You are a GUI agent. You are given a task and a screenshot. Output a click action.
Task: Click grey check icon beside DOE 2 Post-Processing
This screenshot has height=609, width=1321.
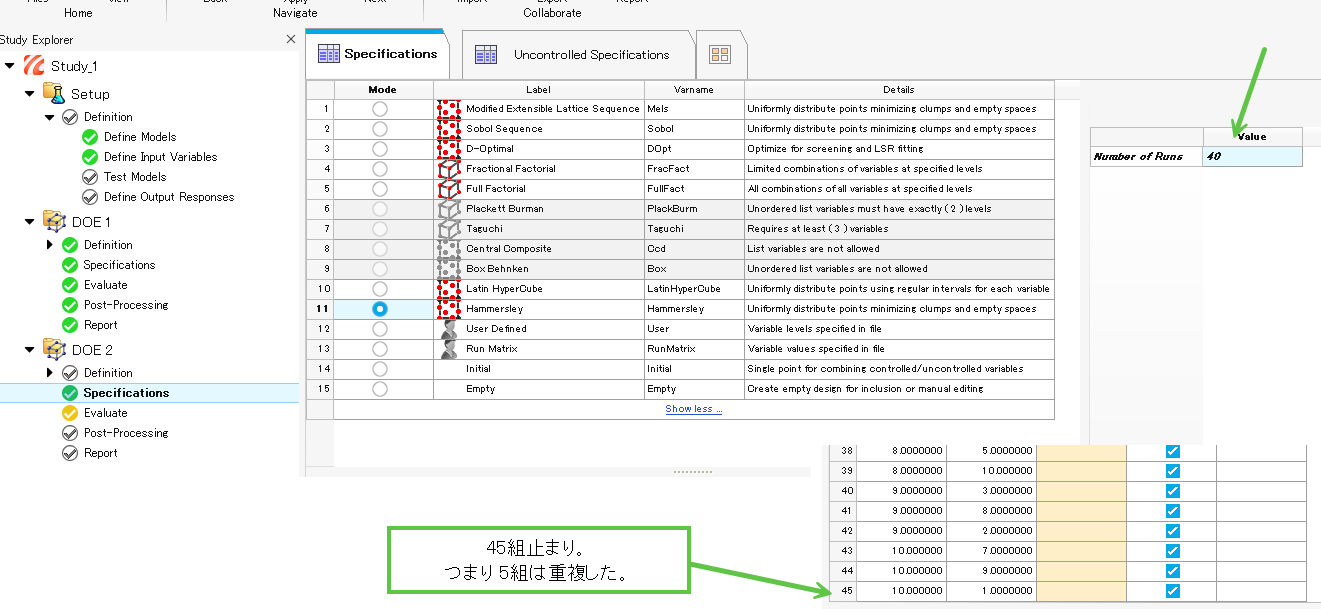[x=70, y=433]
